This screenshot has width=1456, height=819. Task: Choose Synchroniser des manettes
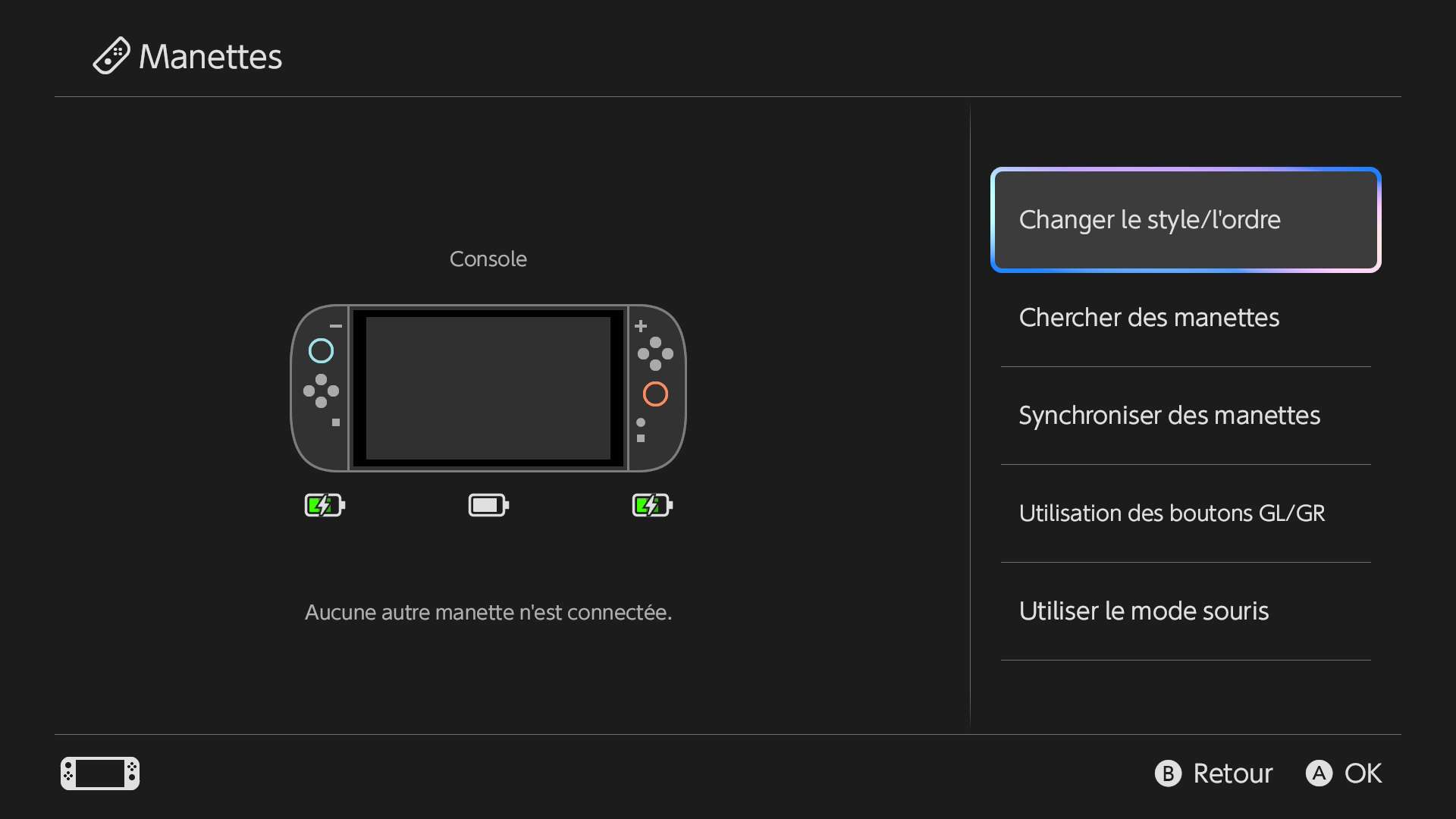(1185, 416)
